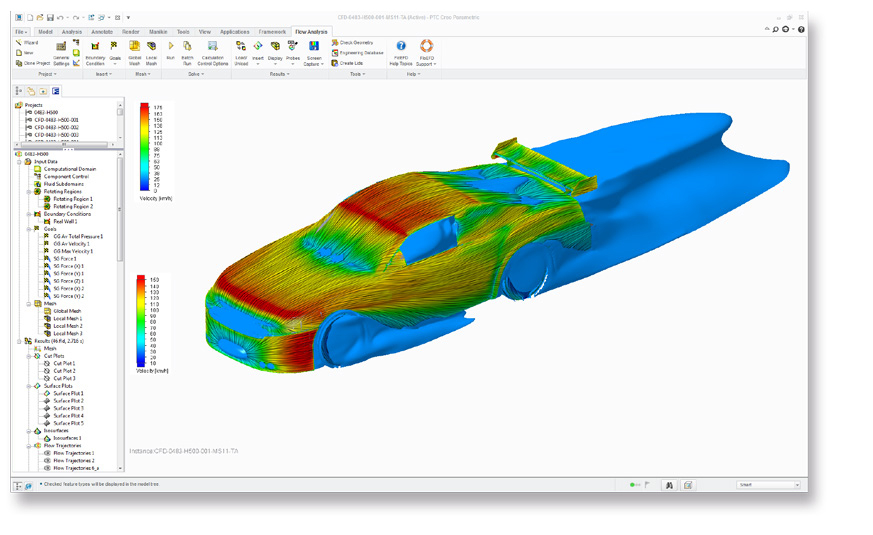Open Global Mesh settings
The height and width of the screenshot is (535, 873).
(134, 53)
